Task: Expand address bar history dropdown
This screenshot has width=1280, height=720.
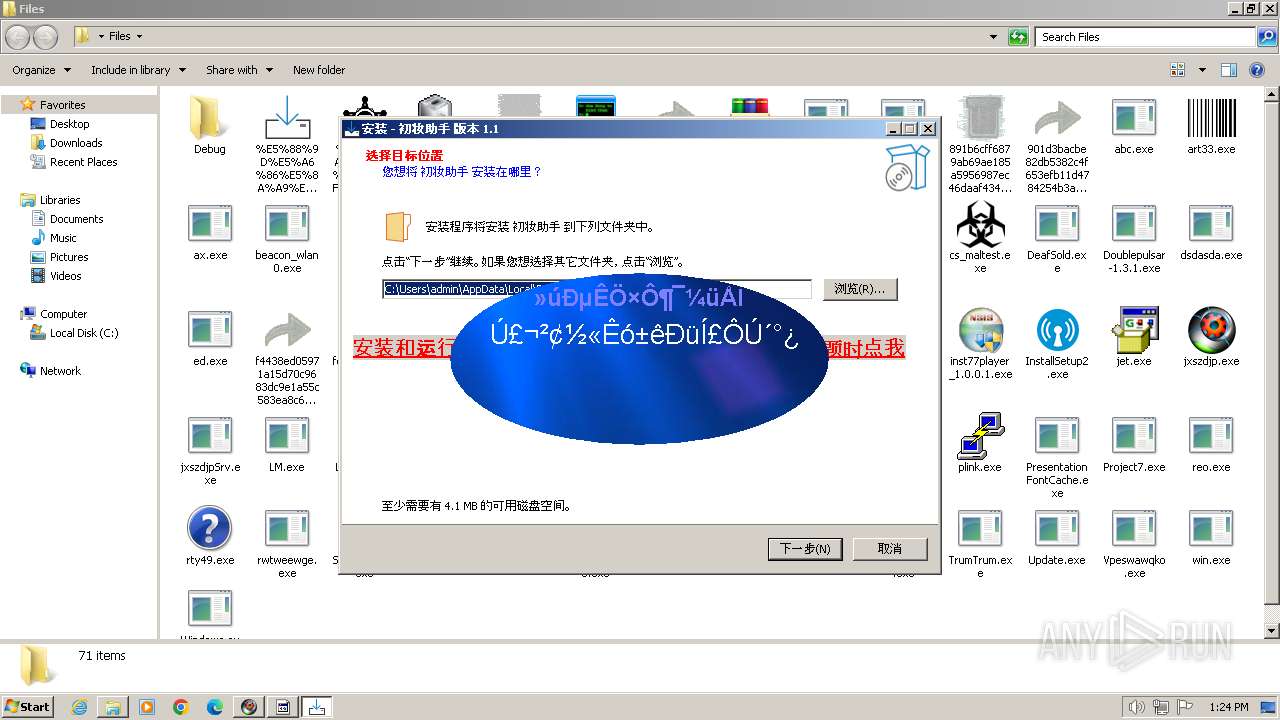Action: pyautogui.click(x=993, y=37)
